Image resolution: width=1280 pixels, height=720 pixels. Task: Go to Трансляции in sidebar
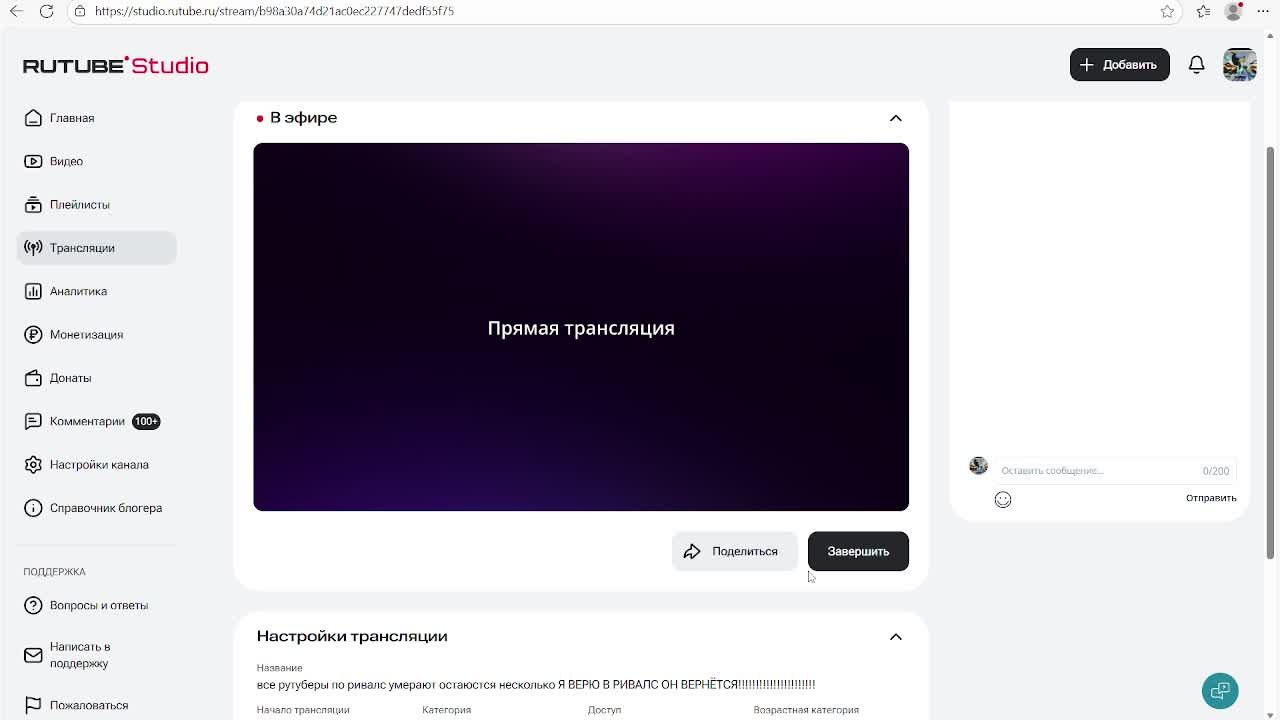pyautogui.click(x=97, y=248)
